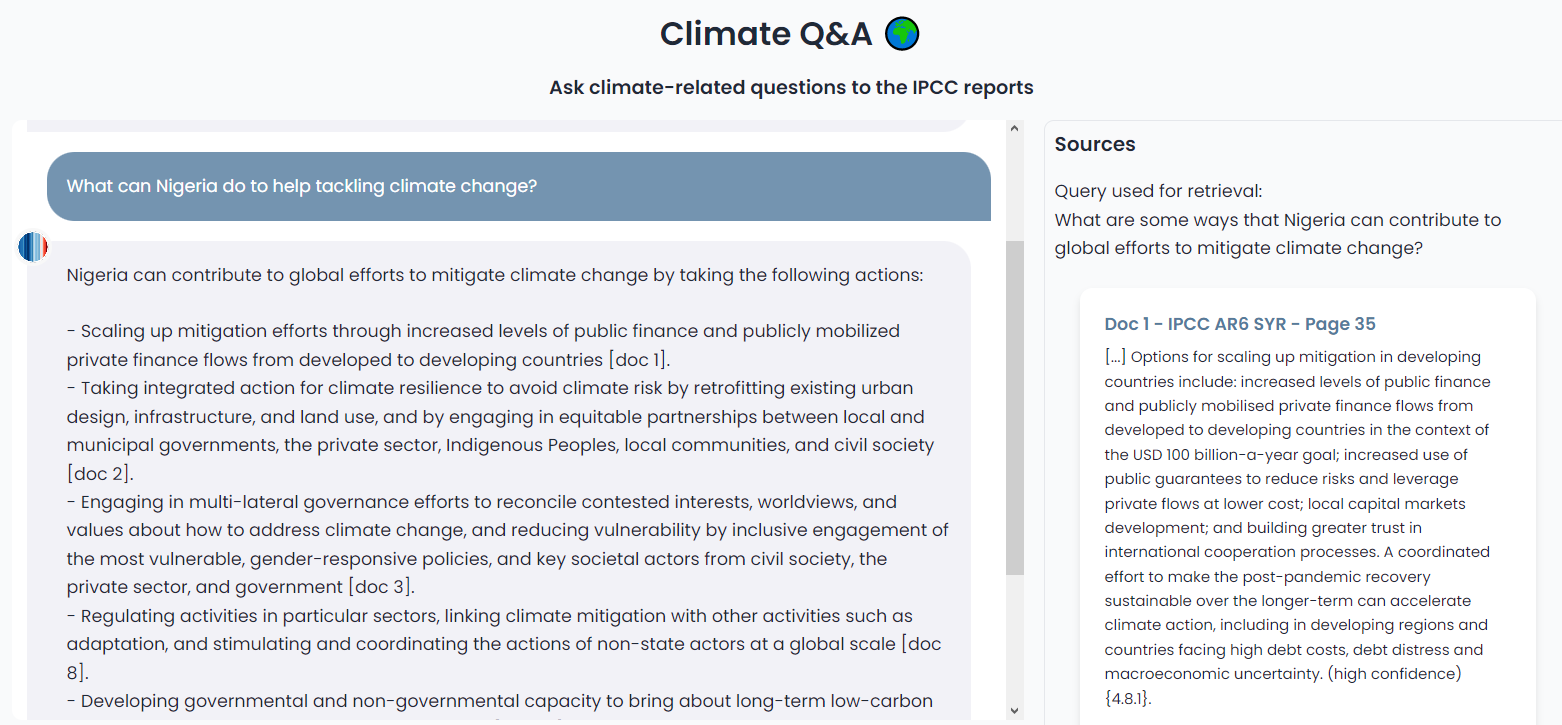Click the [doc 2] citation in answer
1562x725 pixels.
pos(100,473)
